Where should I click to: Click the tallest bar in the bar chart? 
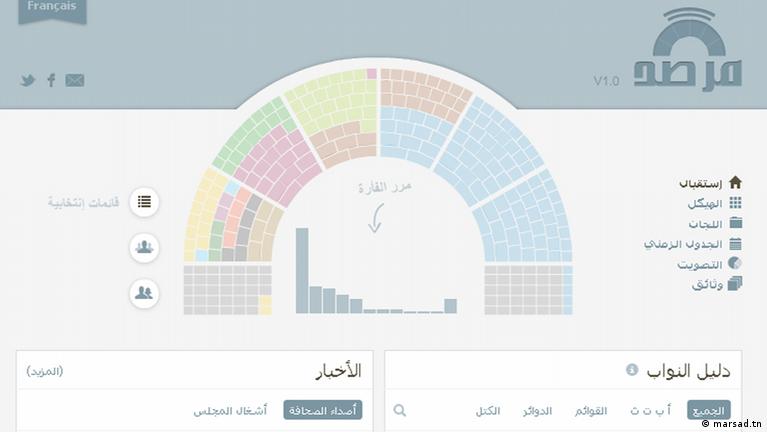click(302, 270)
